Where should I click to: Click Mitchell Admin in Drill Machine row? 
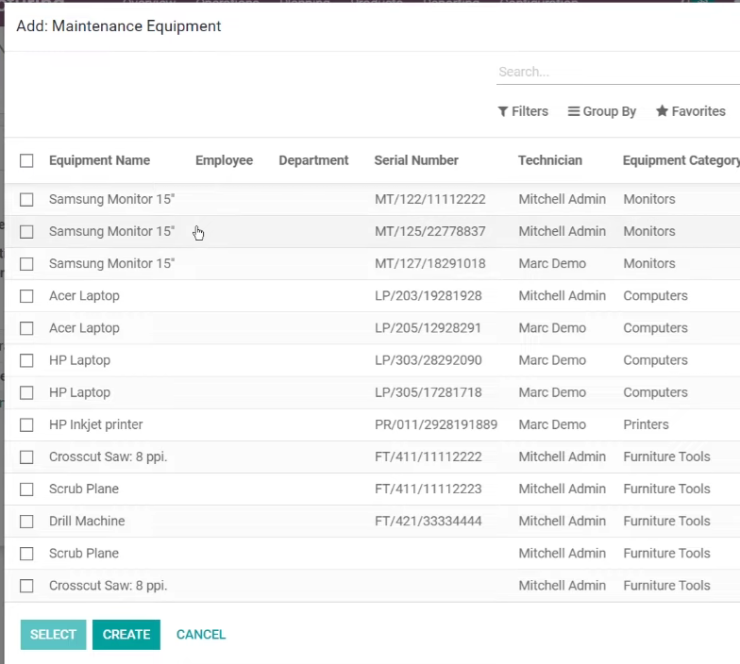(x=562, y=521)
